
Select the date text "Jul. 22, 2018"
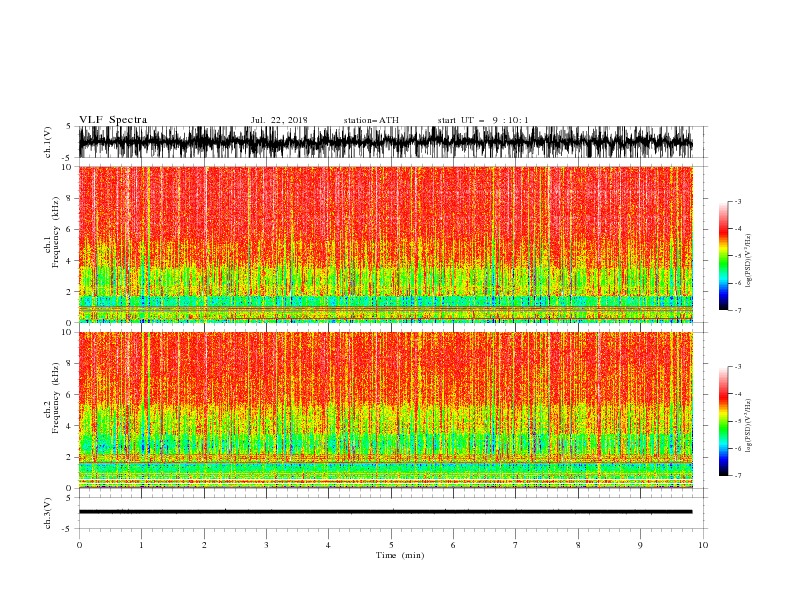279,120
